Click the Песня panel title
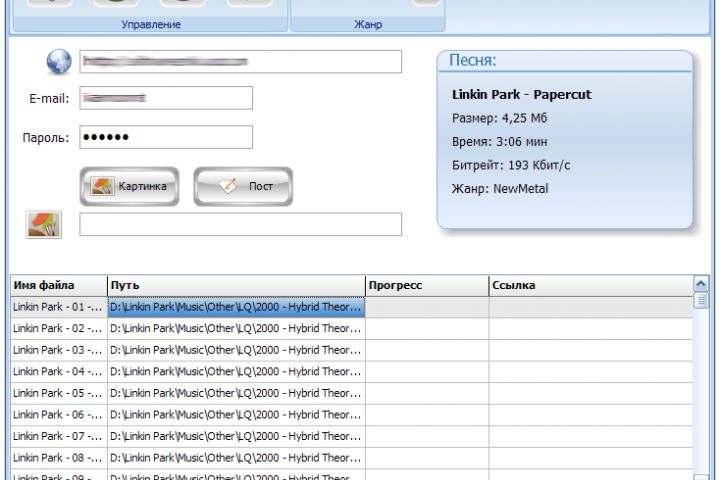720x480 pixels. pyautogui.click(x=472, y=60)
